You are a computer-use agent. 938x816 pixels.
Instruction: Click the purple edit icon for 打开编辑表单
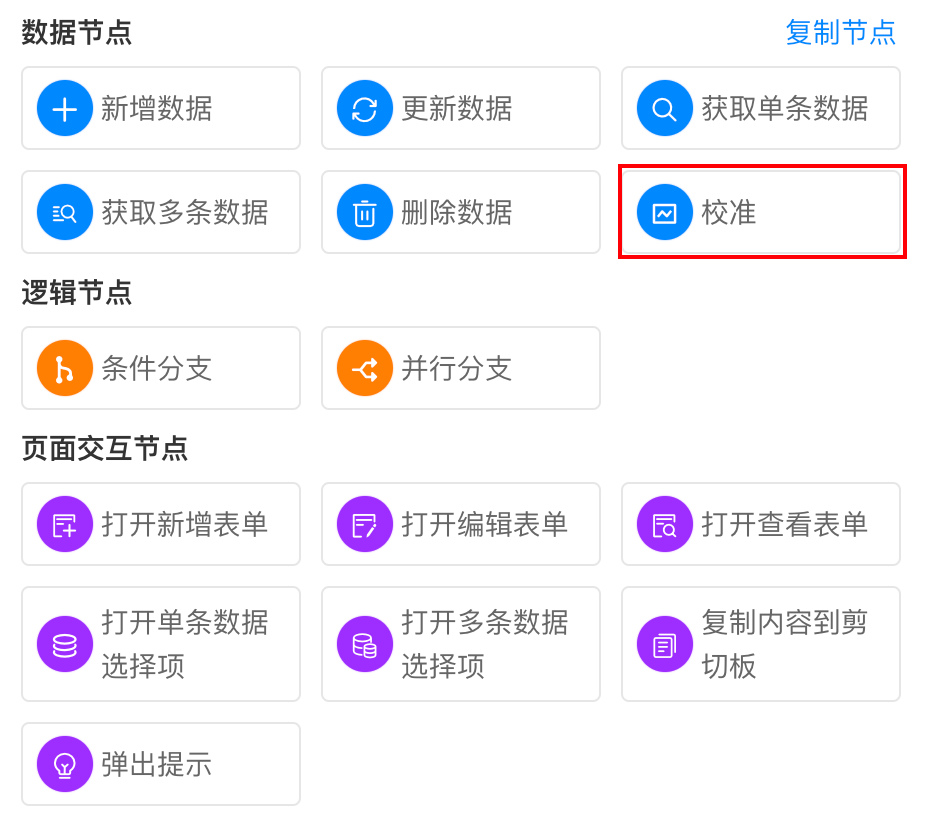(365, 524)
